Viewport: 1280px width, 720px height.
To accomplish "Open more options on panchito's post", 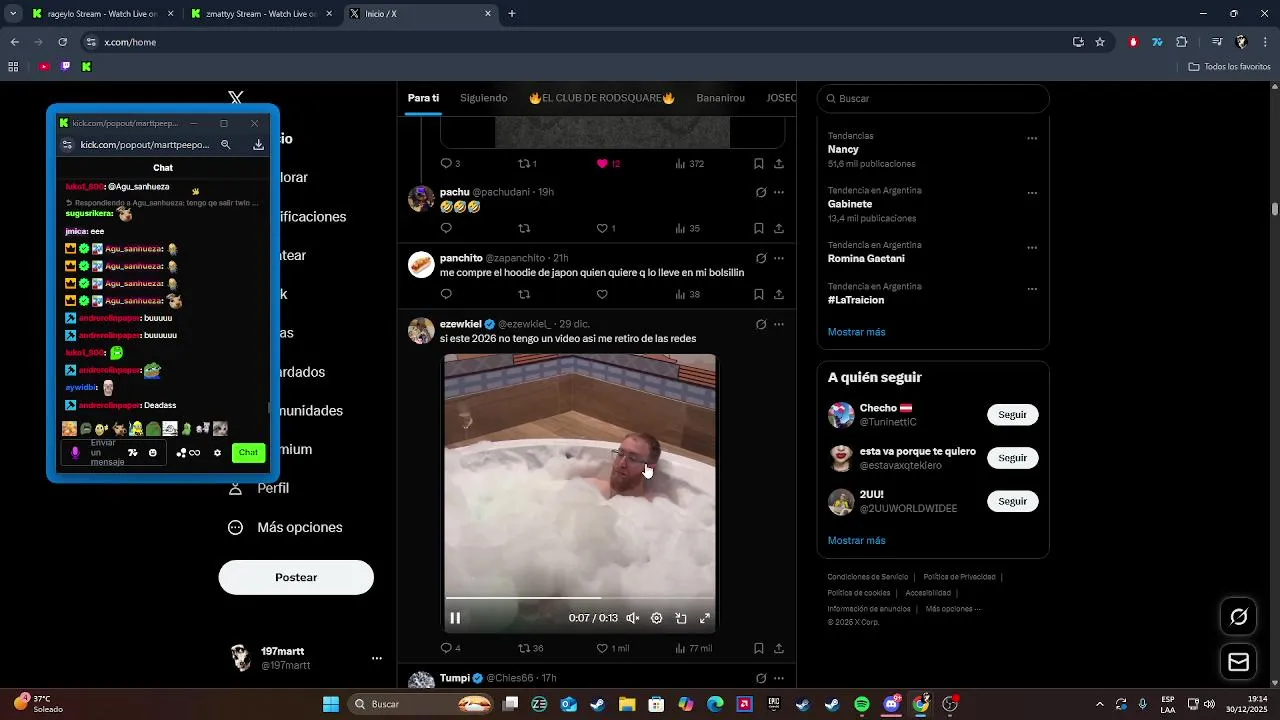I will pyautogui.click(x=779, y=258).
